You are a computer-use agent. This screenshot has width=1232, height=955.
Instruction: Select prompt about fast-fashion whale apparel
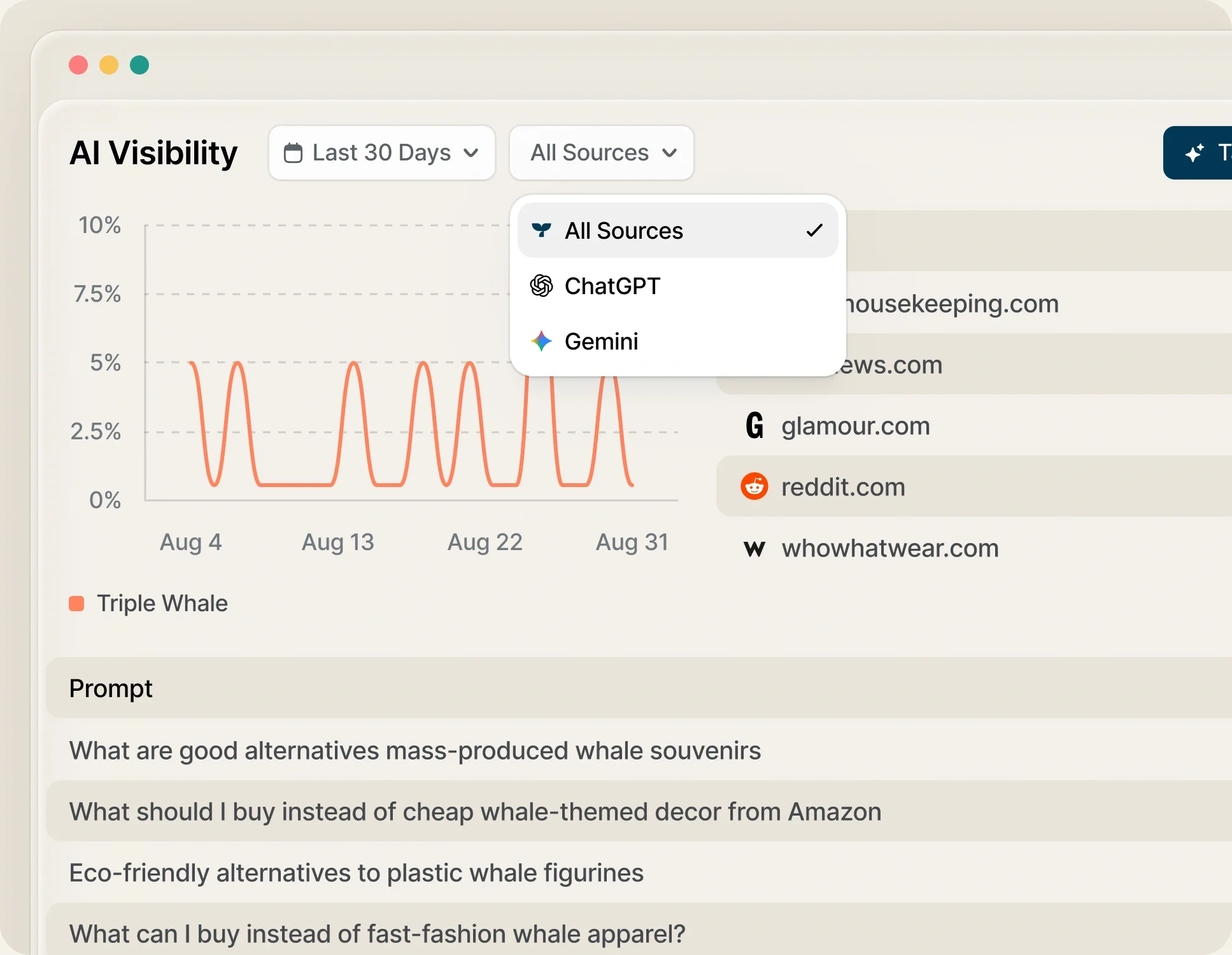[x=639, y=929]
